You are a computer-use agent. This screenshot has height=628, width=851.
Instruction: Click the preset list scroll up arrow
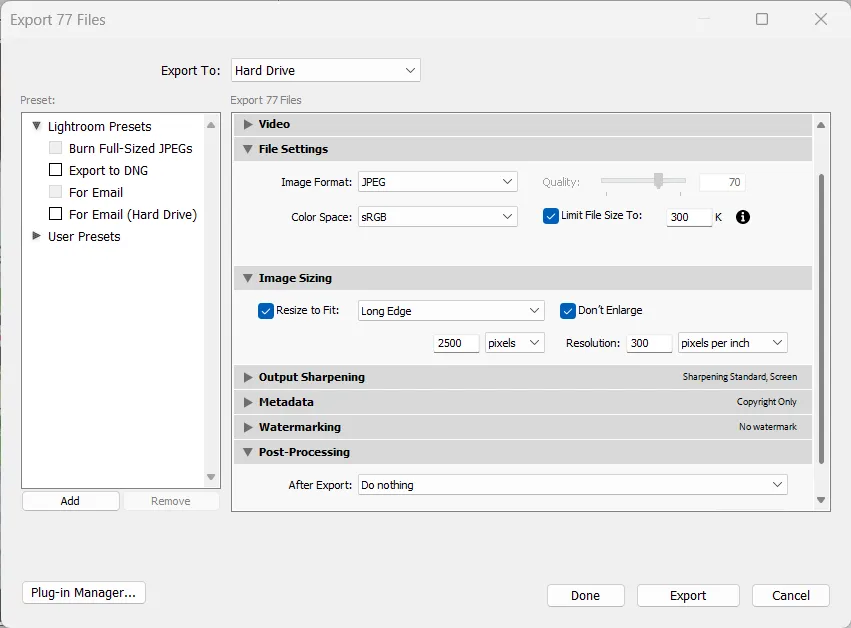coord(211,125)
